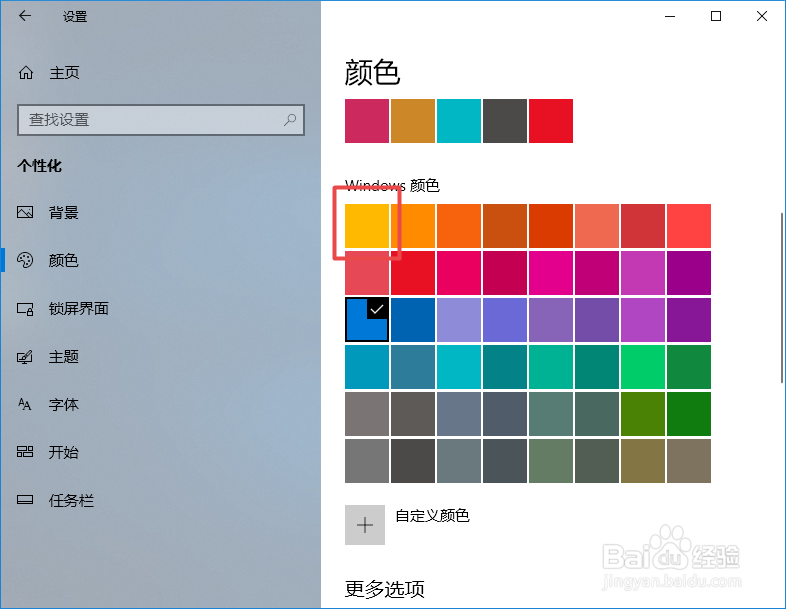Type in the 查找设置 search box
Image resolution: width=786 pixels, height=609 pixels.
pyautogui.click(x=150, y=120)
